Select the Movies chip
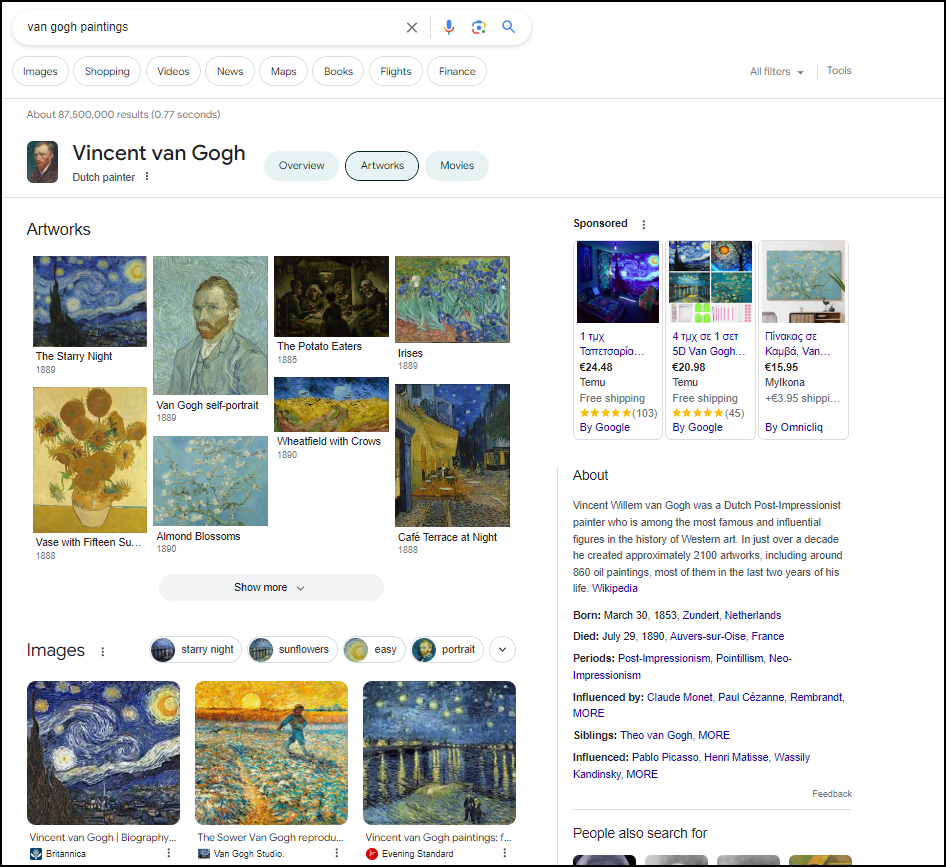 click(457, 166)
